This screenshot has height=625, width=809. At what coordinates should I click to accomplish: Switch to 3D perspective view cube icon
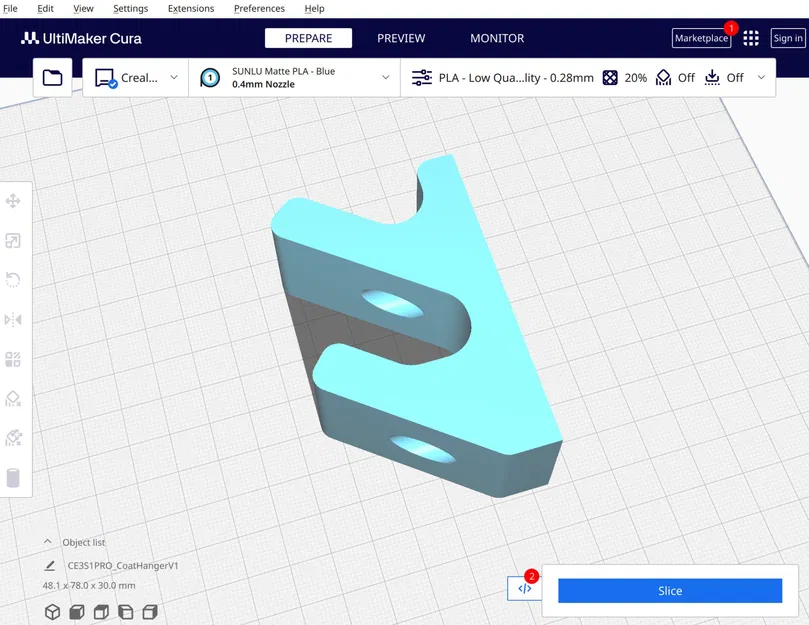point(52,612)
